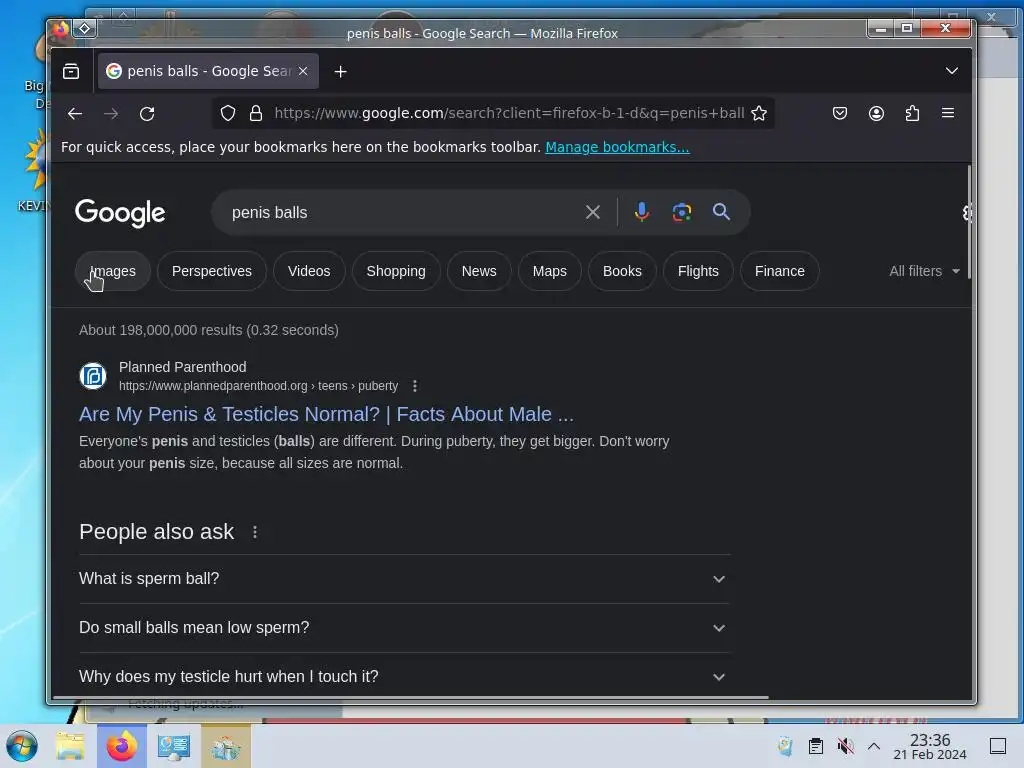
Task: Click the plannedparenthood.org URL breadcrumb
Action: pyautogui.click(x=258, y=386)
